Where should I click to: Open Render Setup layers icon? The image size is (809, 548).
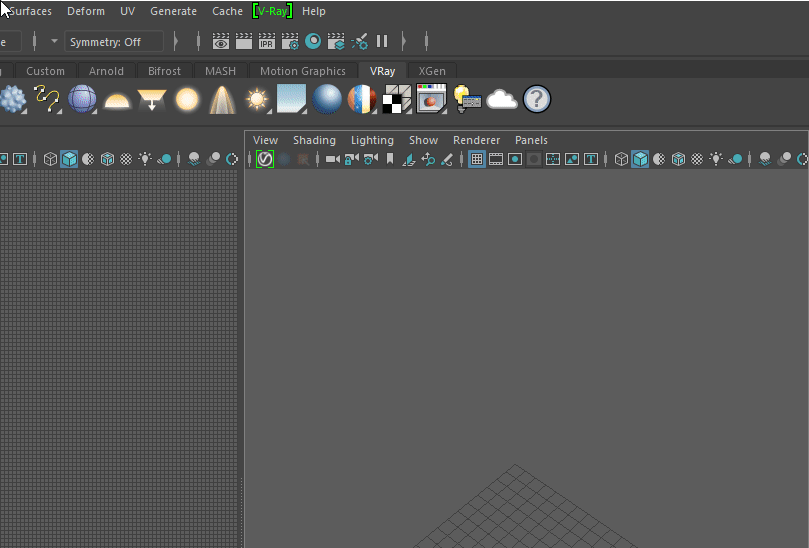336,41
